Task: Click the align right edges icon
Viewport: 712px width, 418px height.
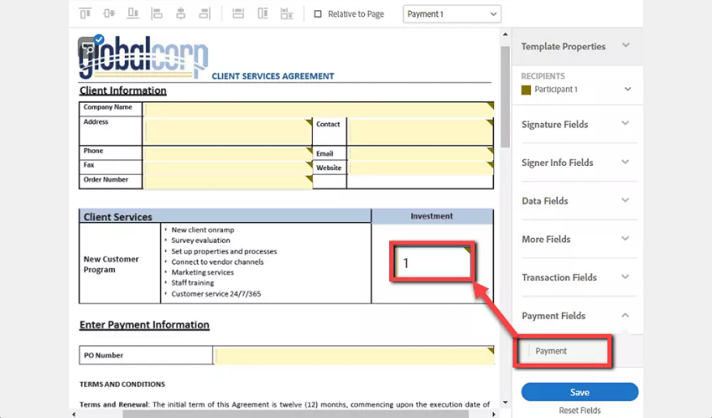Action: [204, 14]
